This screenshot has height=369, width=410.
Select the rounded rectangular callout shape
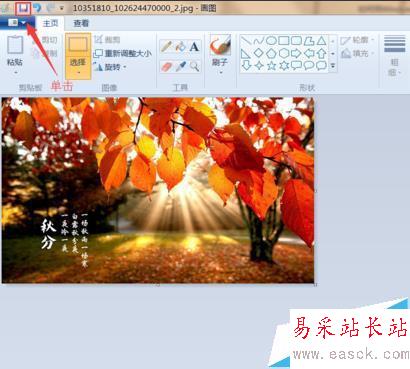(x=296, y=65)
